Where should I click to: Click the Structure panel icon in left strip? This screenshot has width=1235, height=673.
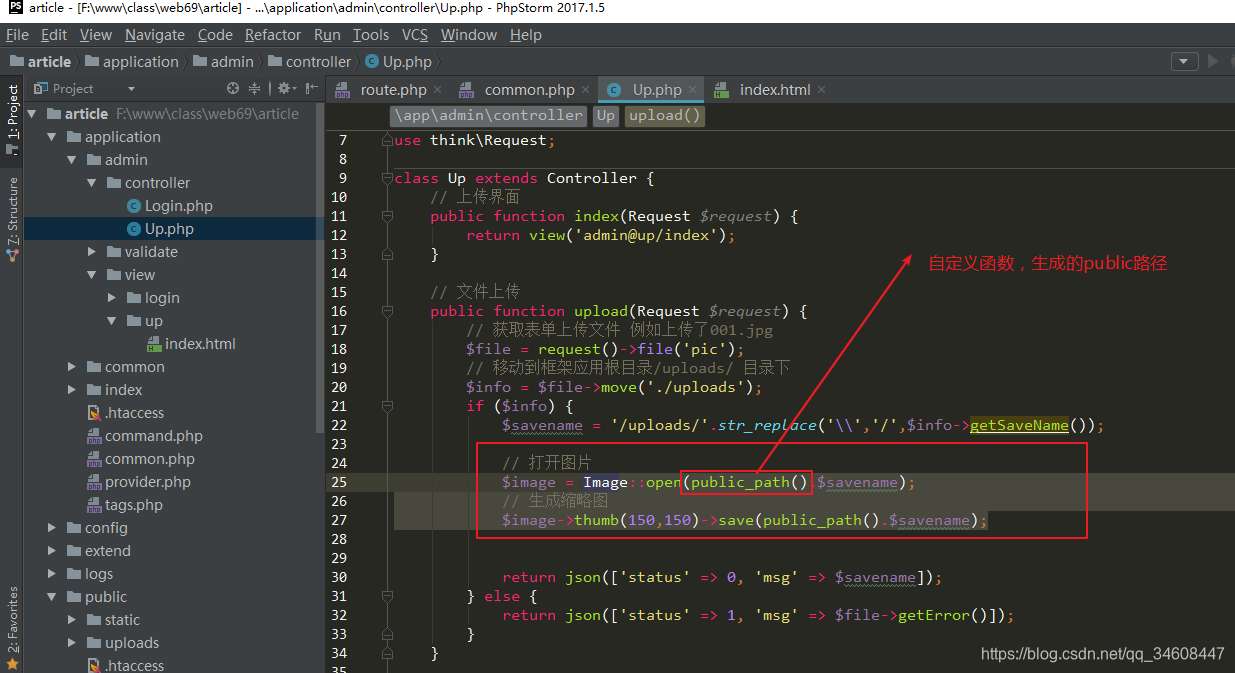click(12, 255)
